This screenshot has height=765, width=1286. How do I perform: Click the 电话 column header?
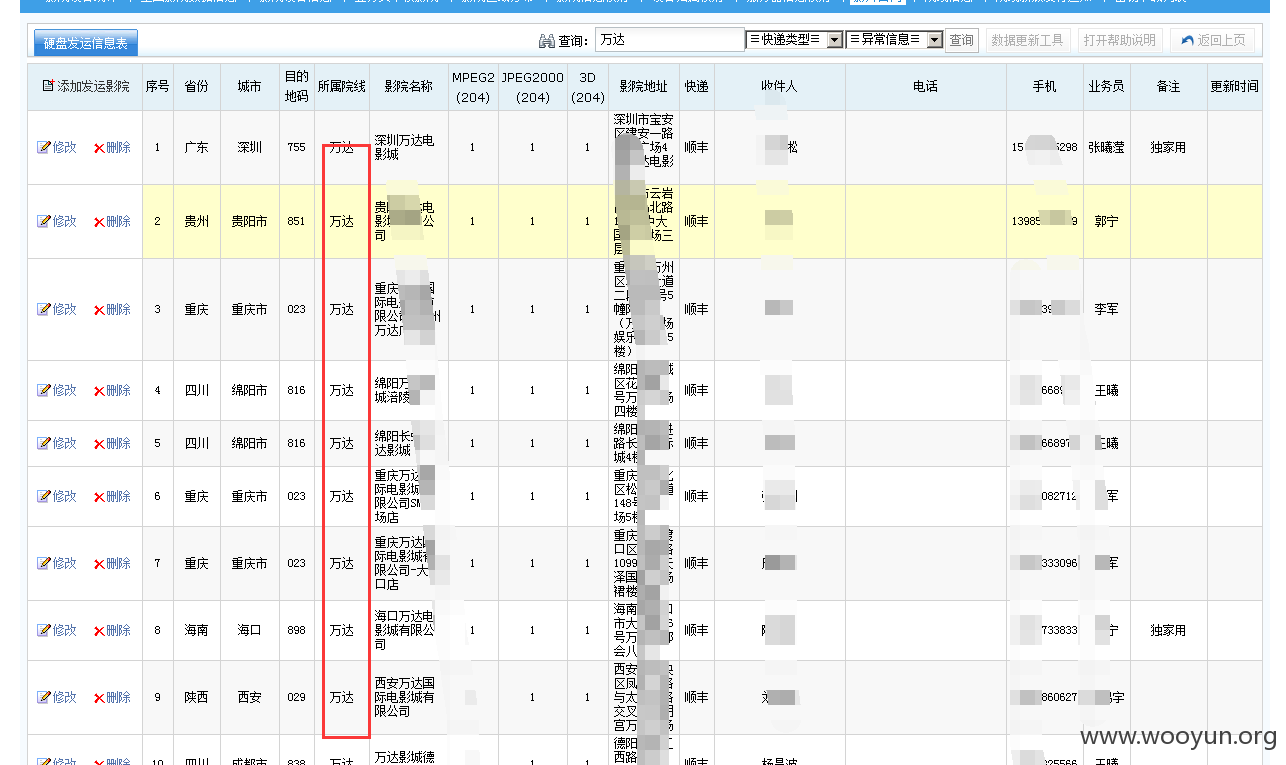tap(925, 87)
